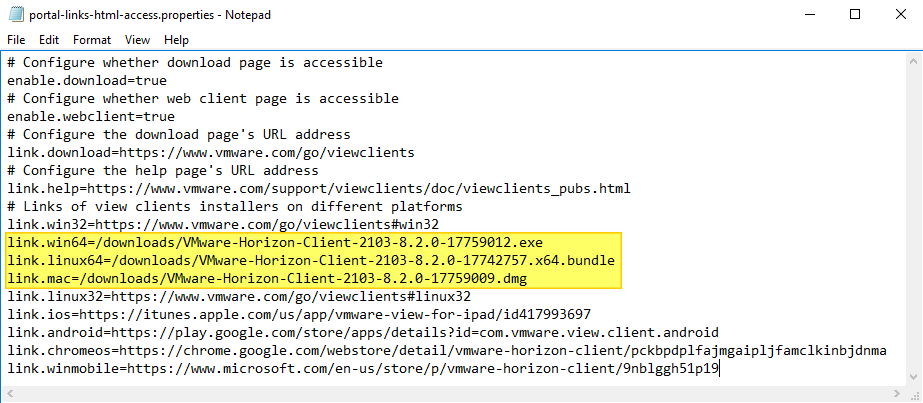Click the Notepad document icon in title bar

(14, 15)
